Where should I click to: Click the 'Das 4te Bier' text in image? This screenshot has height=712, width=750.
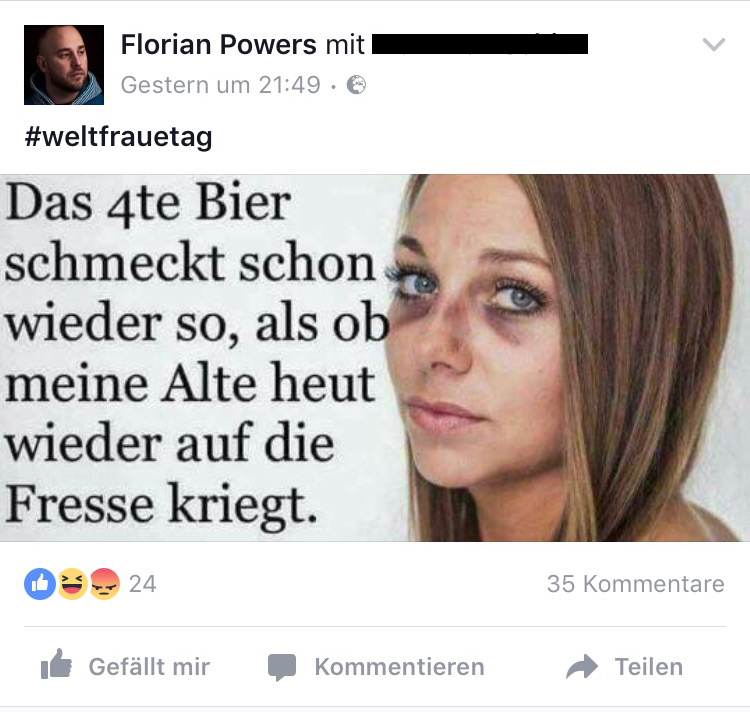tap(148, 203)
